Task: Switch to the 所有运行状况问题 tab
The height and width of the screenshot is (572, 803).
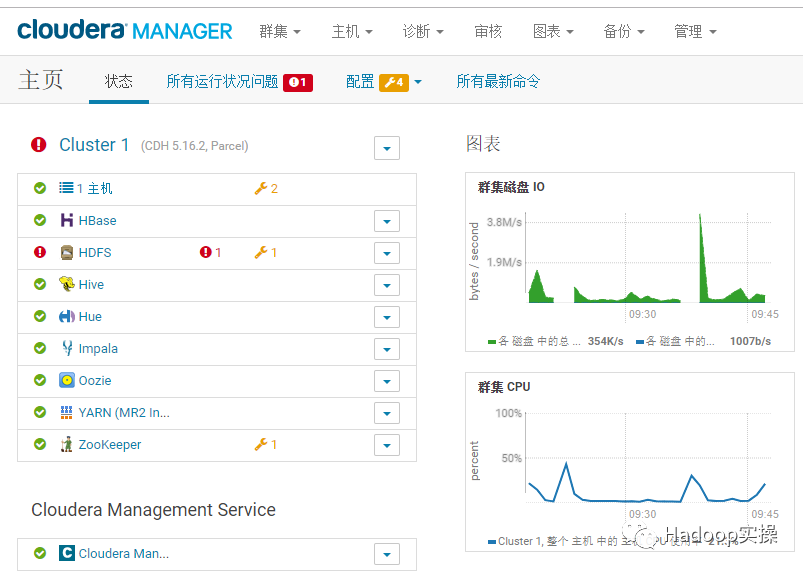Action: click(222, 81)
